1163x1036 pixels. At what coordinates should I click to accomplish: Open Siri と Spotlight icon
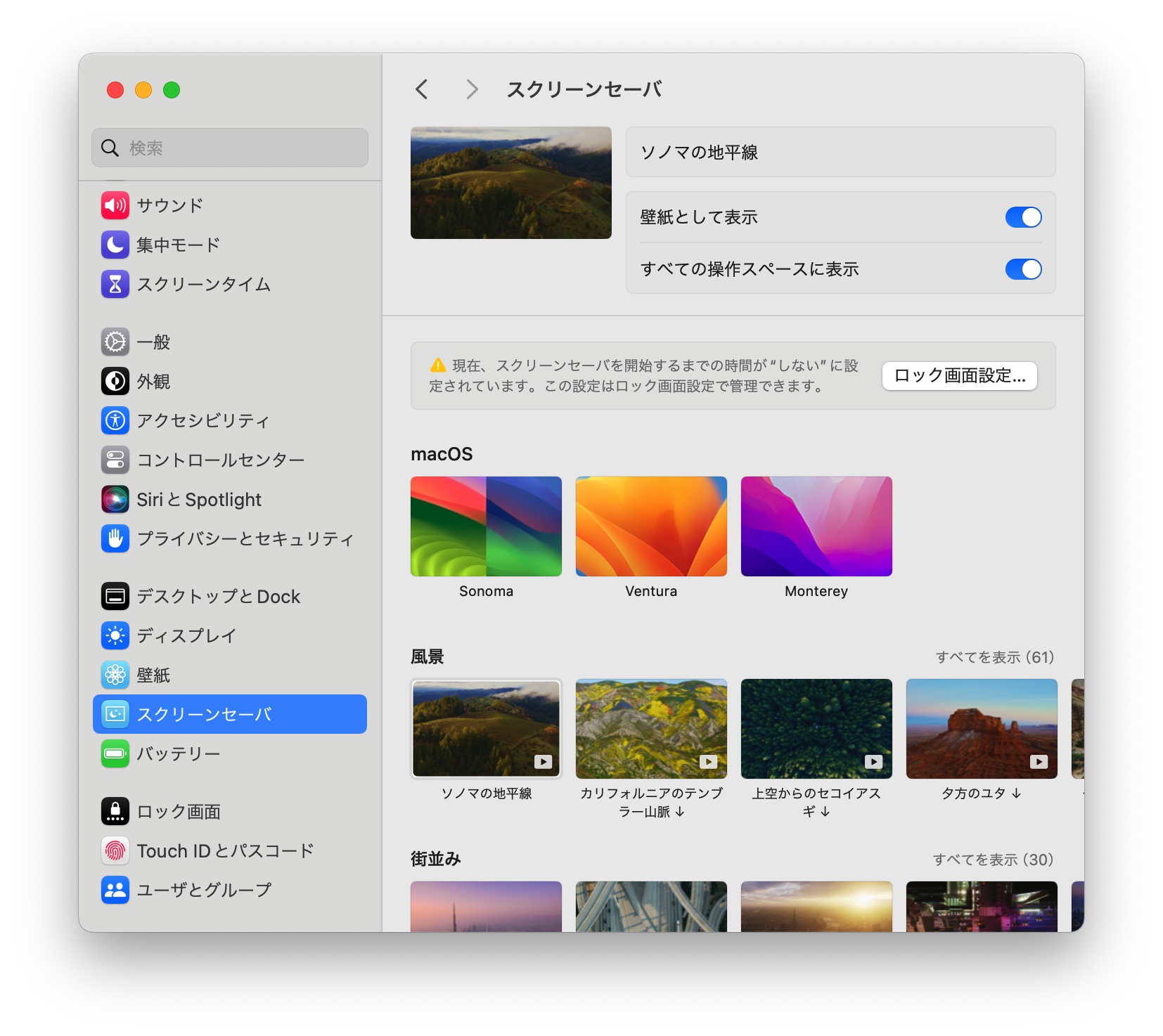[x=115, y=499]
